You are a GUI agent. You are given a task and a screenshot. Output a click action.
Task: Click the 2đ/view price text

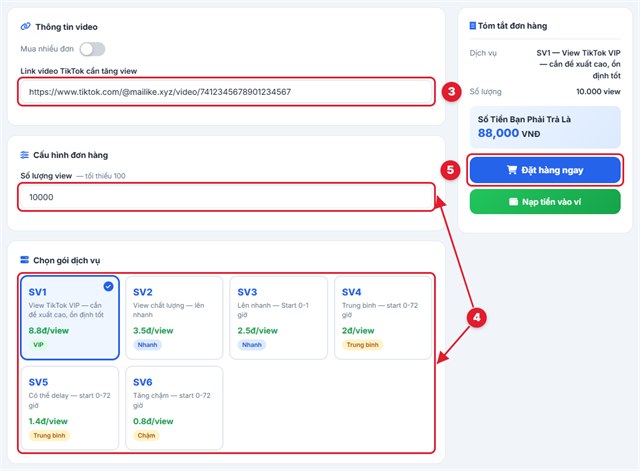(358, 331)
